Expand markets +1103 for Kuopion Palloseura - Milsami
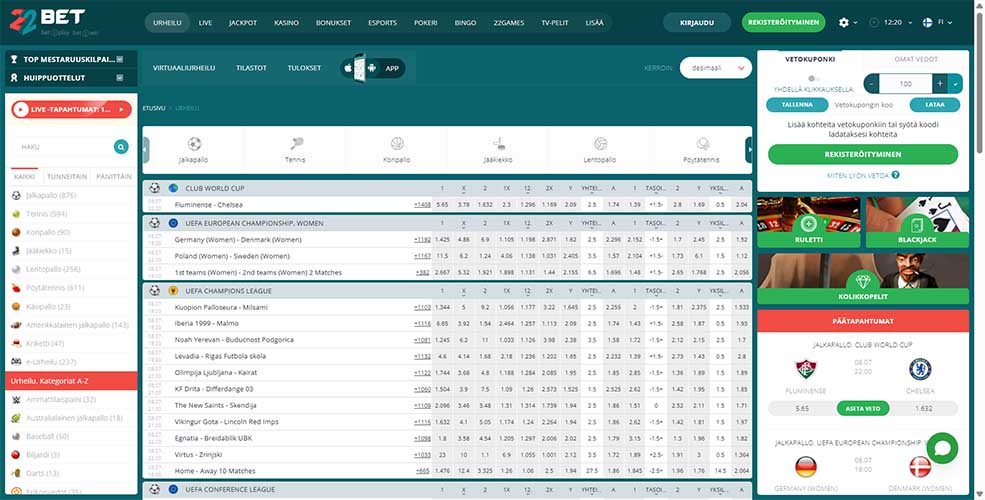 422,308
